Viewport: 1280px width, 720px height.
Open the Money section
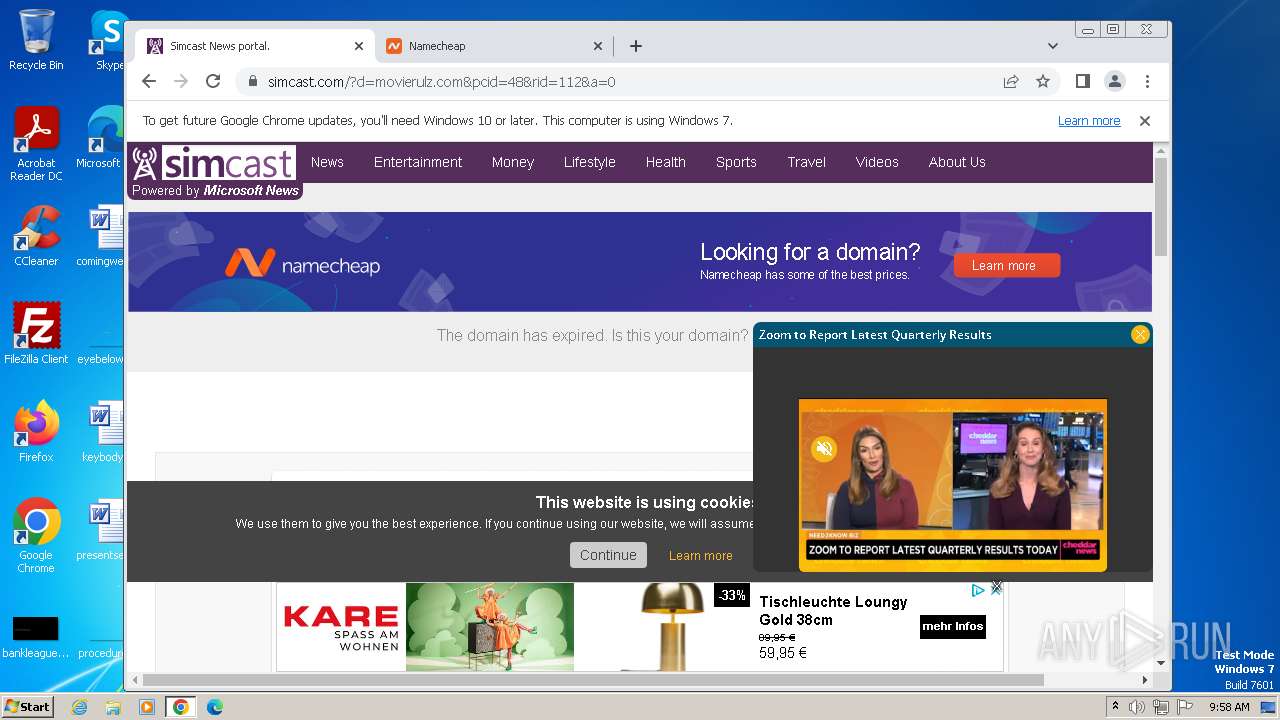(x=513, y=162)
